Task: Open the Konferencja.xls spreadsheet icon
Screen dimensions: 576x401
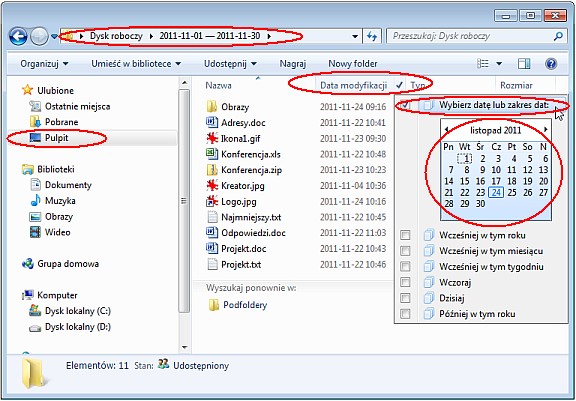Action: 212,154
